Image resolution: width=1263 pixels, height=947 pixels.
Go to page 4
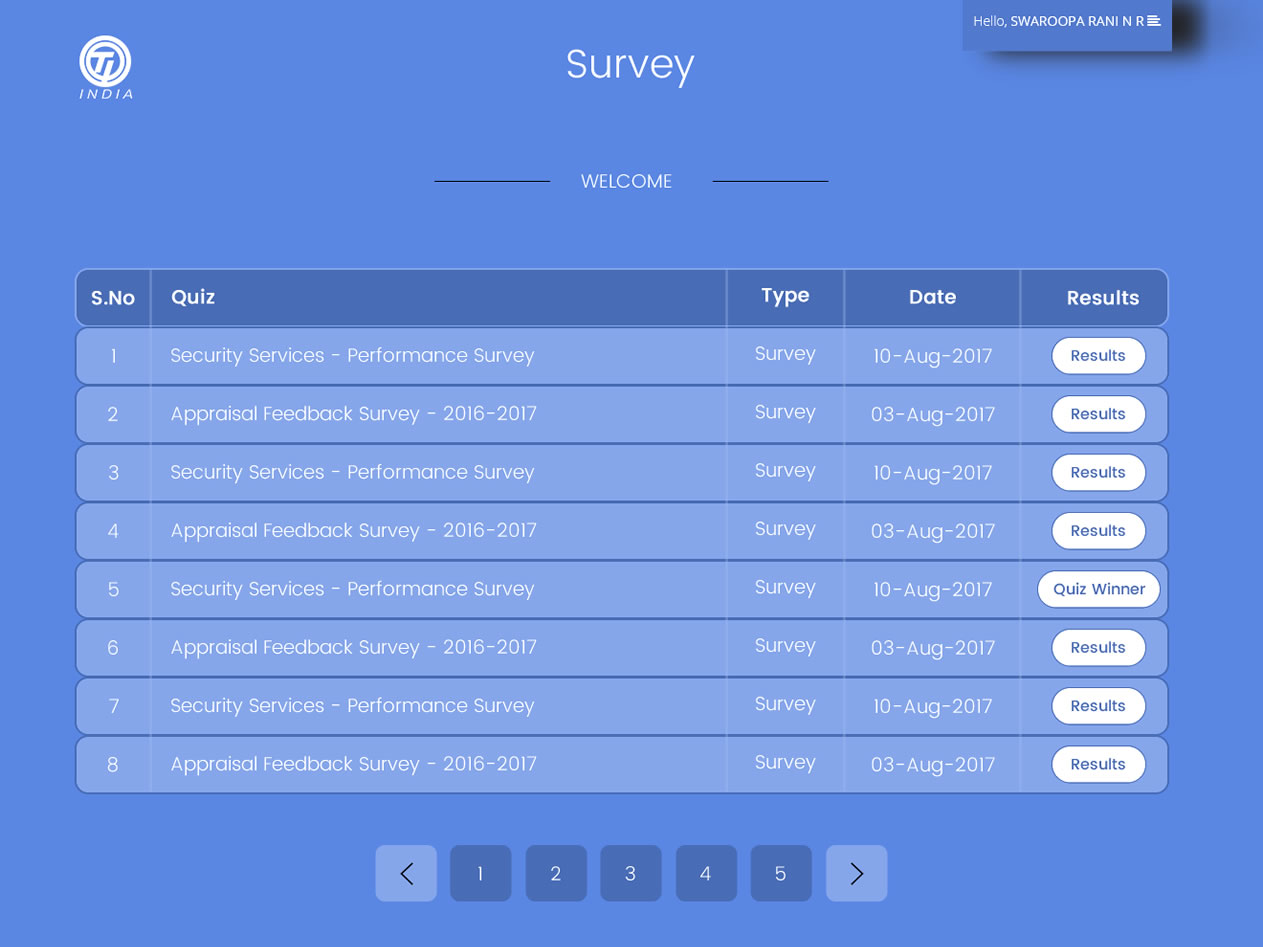click(706, 873)
